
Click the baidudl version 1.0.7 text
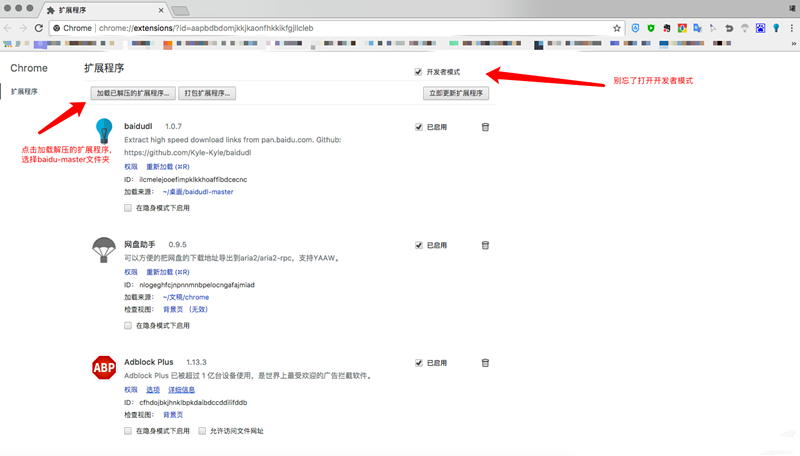[x=173, y=126]
